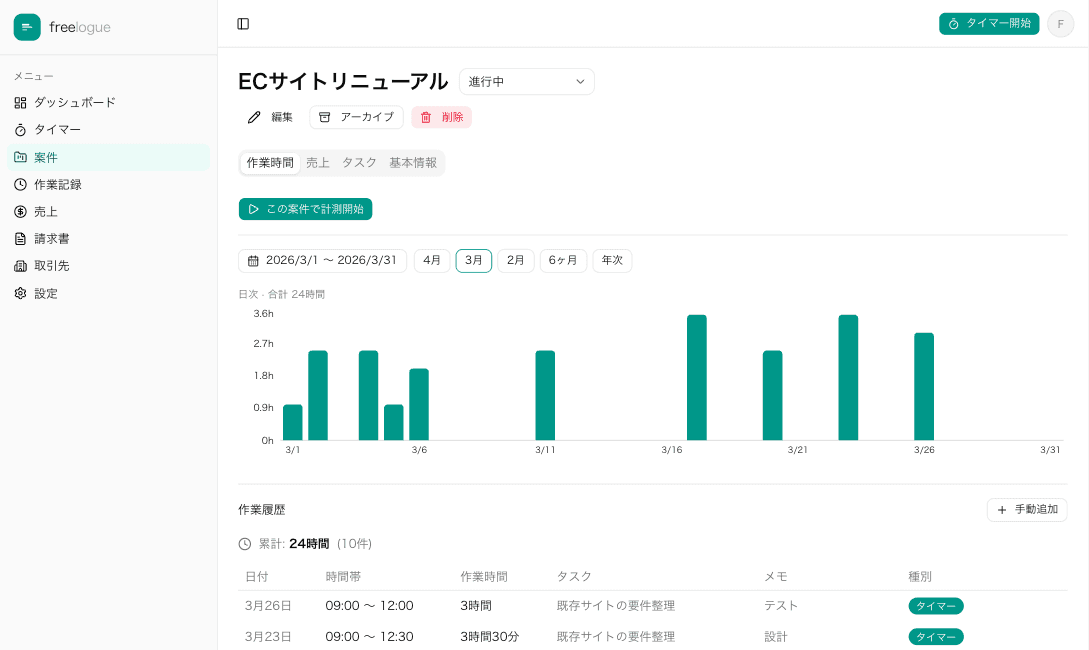The width and height of the screenshot is (1089, 650).
Task: Open the ダッシュボード section from the sidebar
Action: tap(75, 102)
